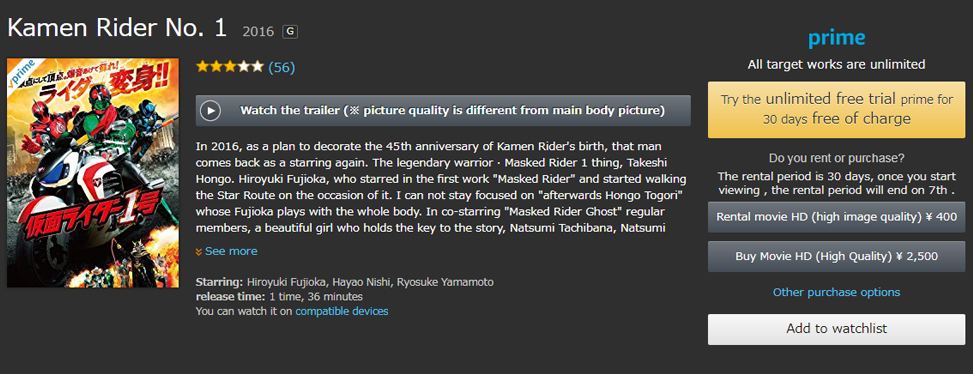Click the 2016 release year label

pyautogui.click(x=258, y=32)
